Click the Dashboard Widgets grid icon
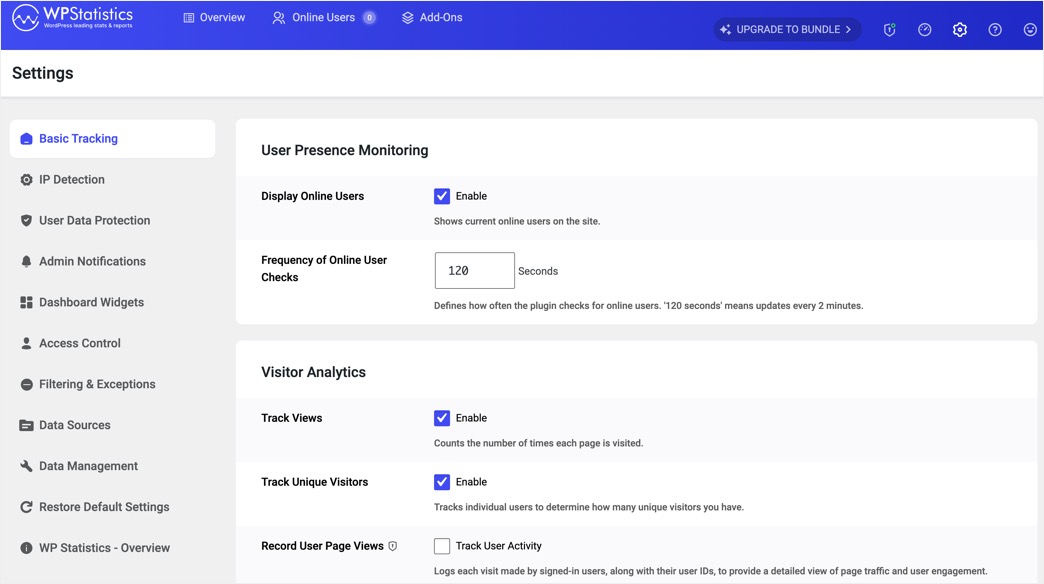This screenshot has height=584, width=1044. 26,302
